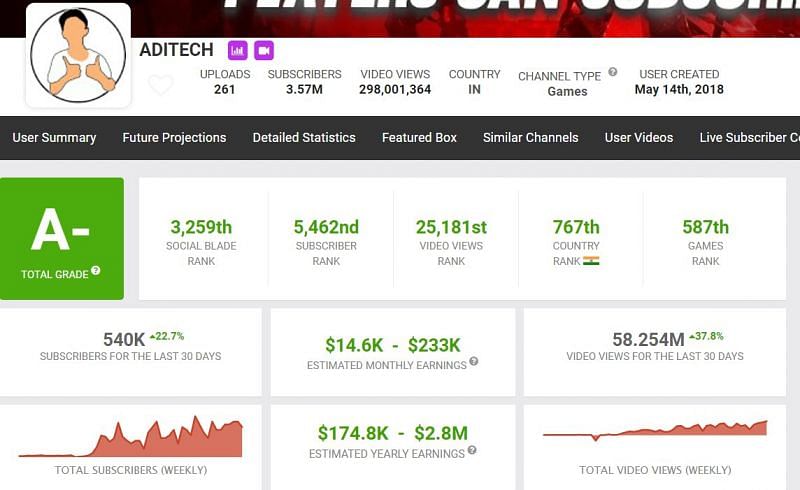Screen dimensions: 800x490
Task: Click the India flag icon under Country Rank
Action: point(591,261)
